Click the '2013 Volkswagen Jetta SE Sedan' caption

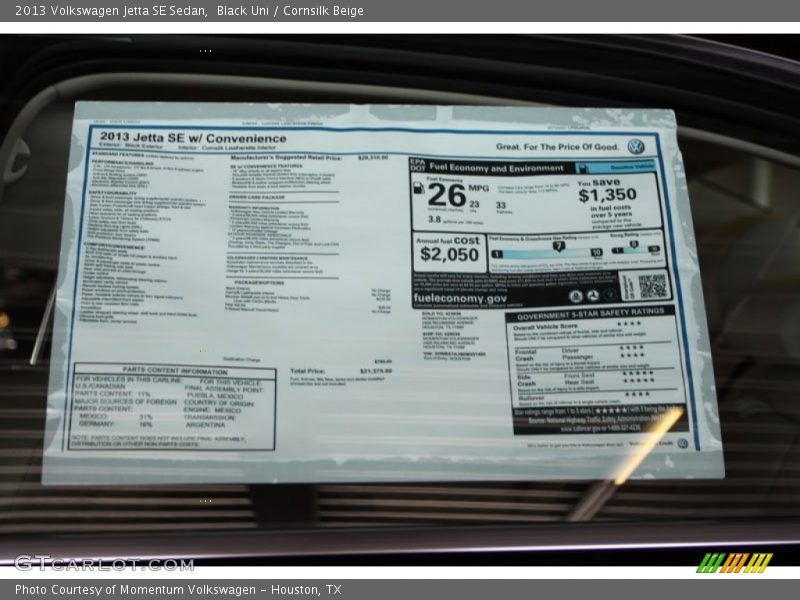click(x=111, y=10)
